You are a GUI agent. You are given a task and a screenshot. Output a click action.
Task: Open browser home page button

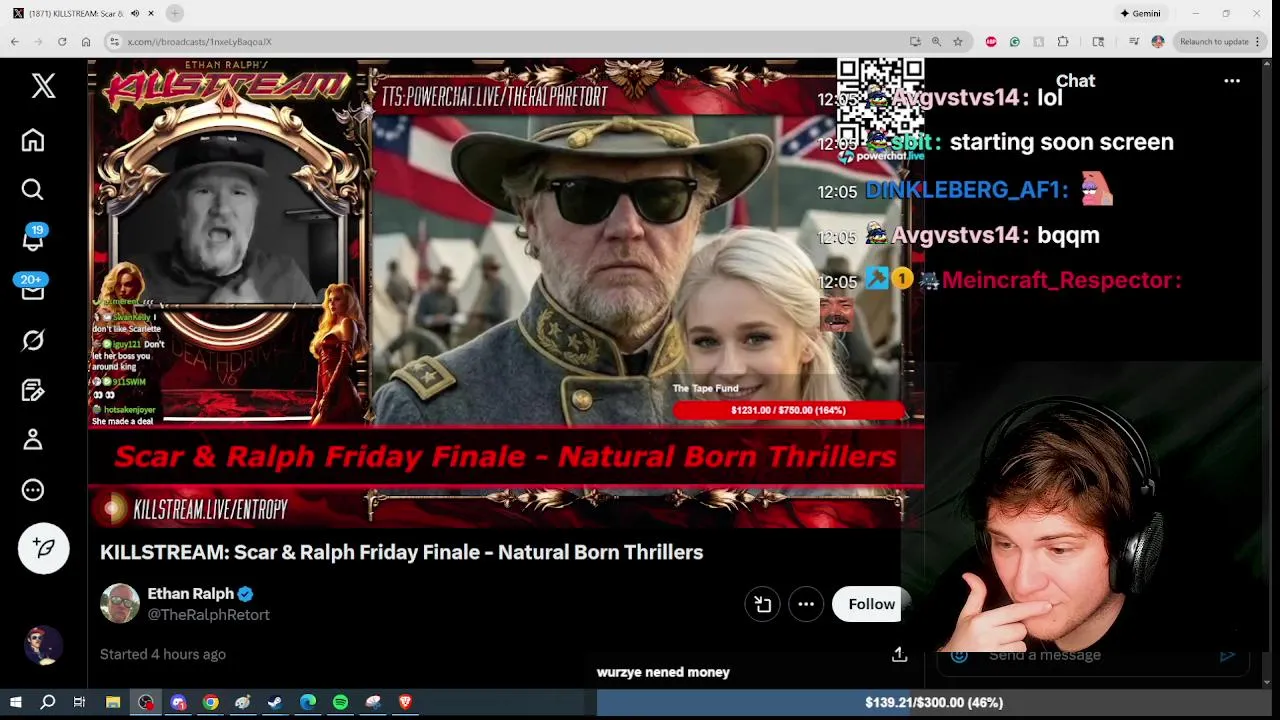86,42
